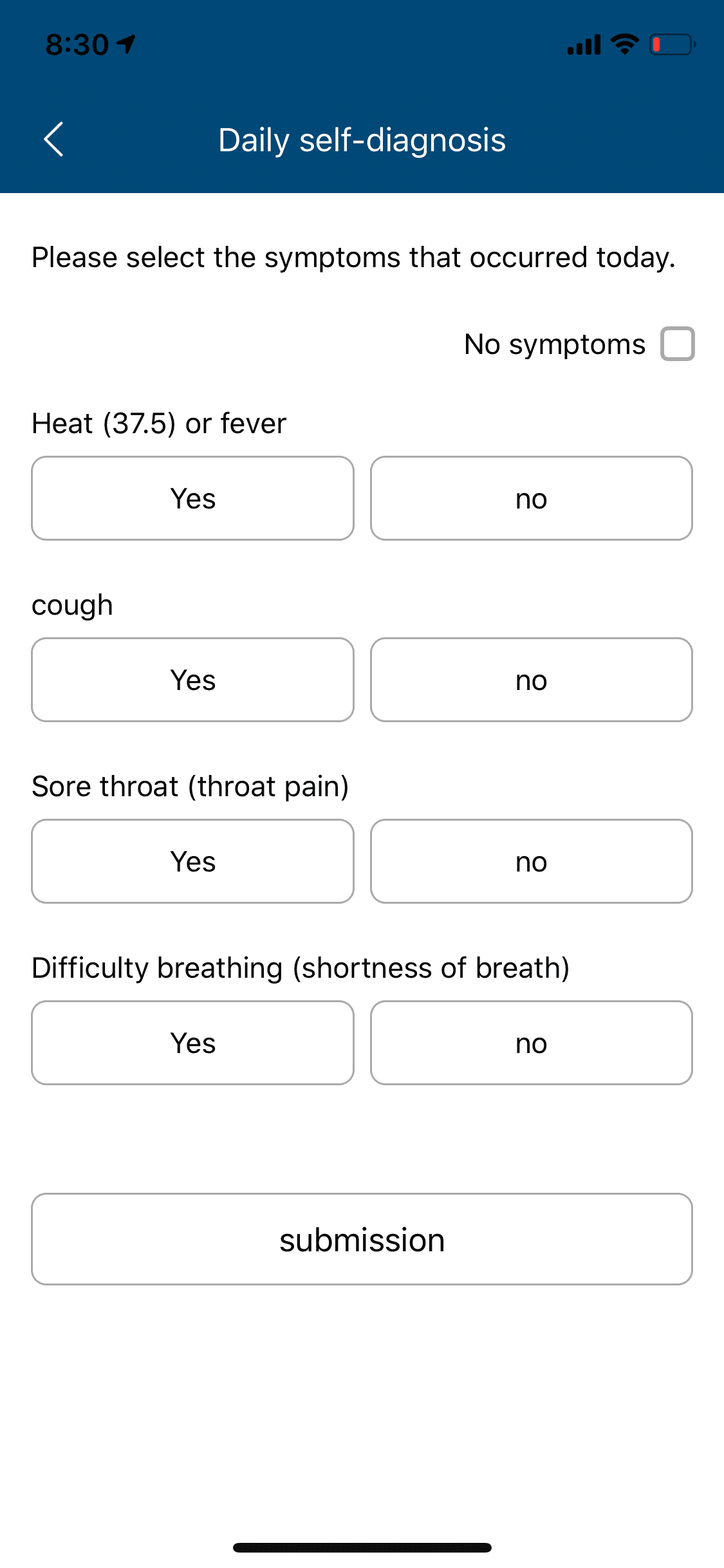Tap the symptom instruction text
The height and width of the screenshot is (1568, 724).
tap(353, 257)
